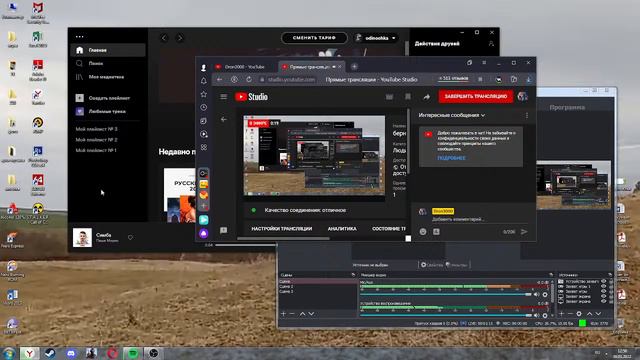Open the playlist № 2 entry in Spotify
640x360 pixels.
coord(96,140)
